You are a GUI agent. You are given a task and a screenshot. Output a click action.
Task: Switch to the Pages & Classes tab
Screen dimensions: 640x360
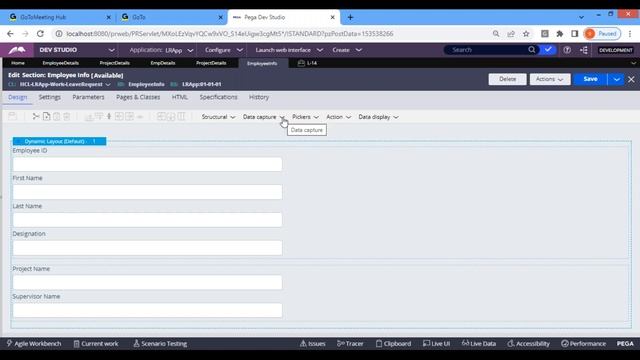(138, 97)
